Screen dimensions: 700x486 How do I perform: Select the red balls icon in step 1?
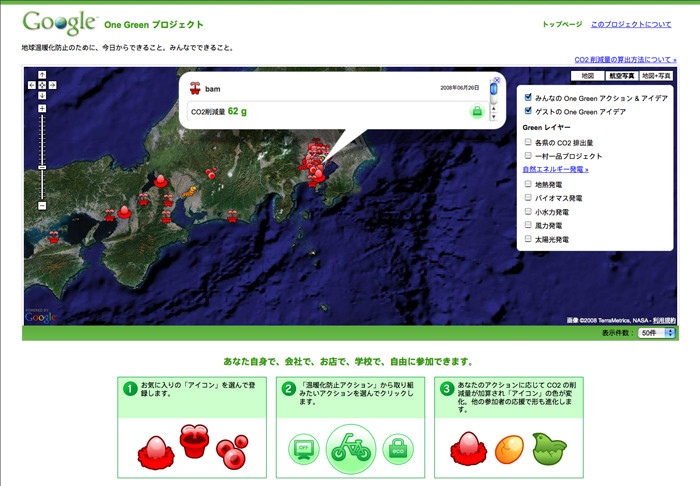(x=232, y=452)
